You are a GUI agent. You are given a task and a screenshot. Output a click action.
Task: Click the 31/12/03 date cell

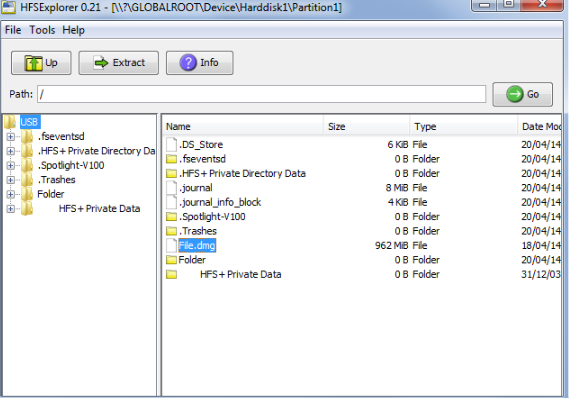pos(541,274)
